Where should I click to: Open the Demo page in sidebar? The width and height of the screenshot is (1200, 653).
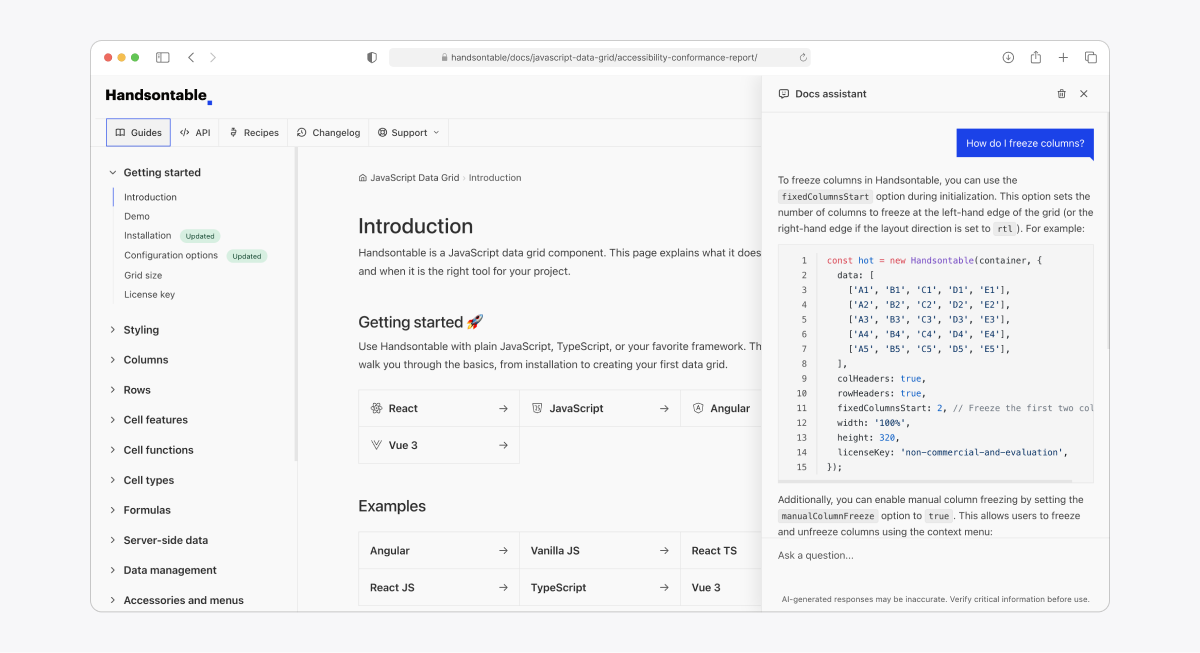coord(137,216)
